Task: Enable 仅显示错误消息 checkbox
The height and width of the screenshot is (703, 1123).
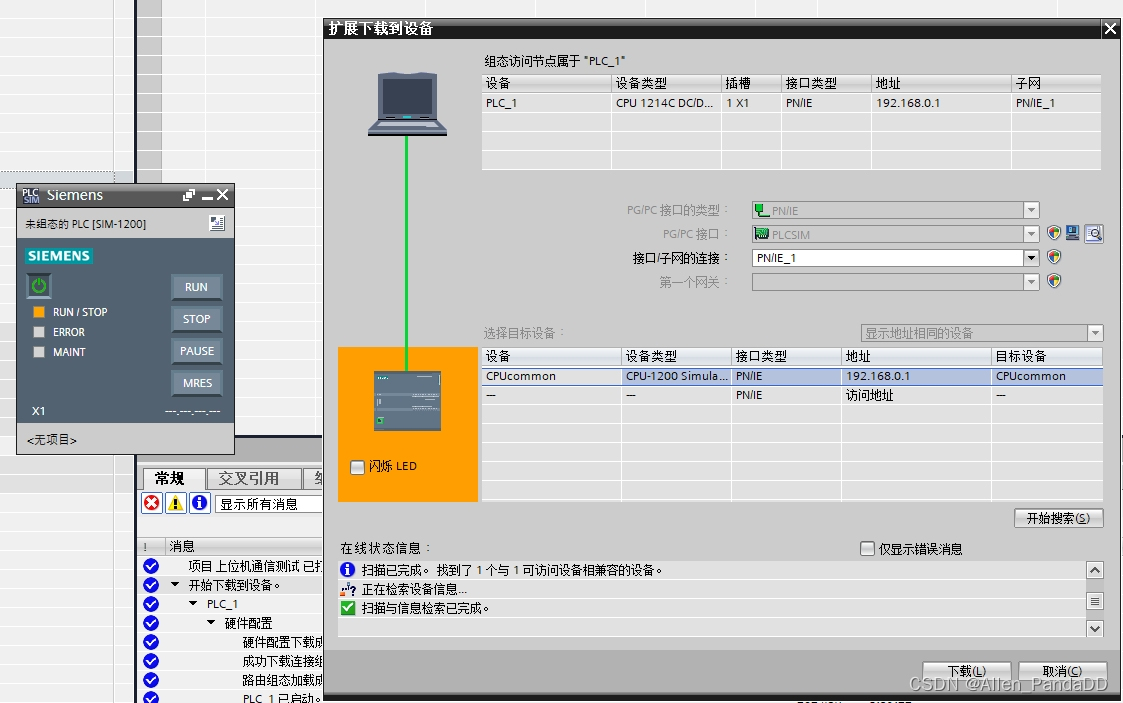Action: coord(867,548)
